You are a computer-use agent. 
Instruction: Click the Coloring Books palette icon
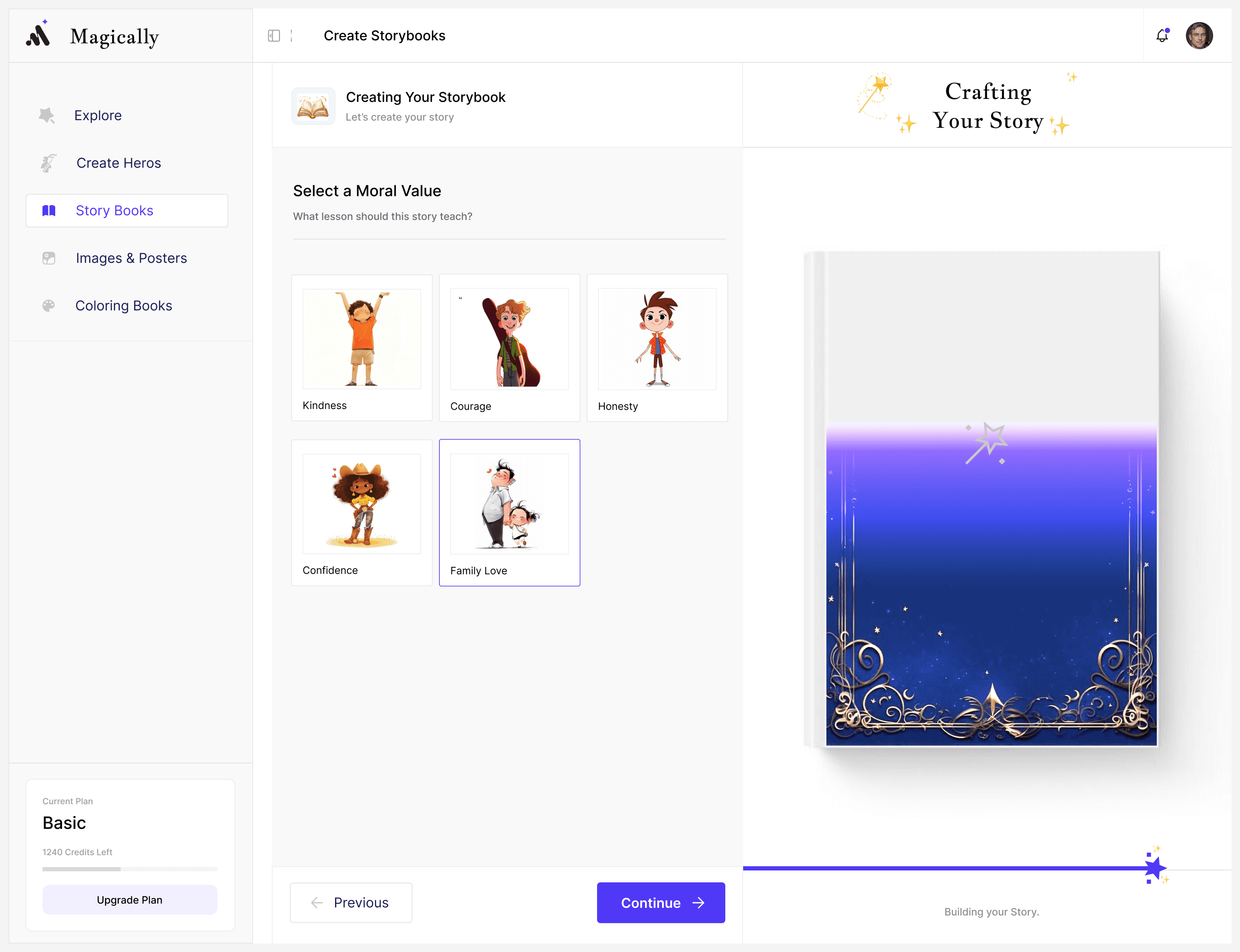49,306
